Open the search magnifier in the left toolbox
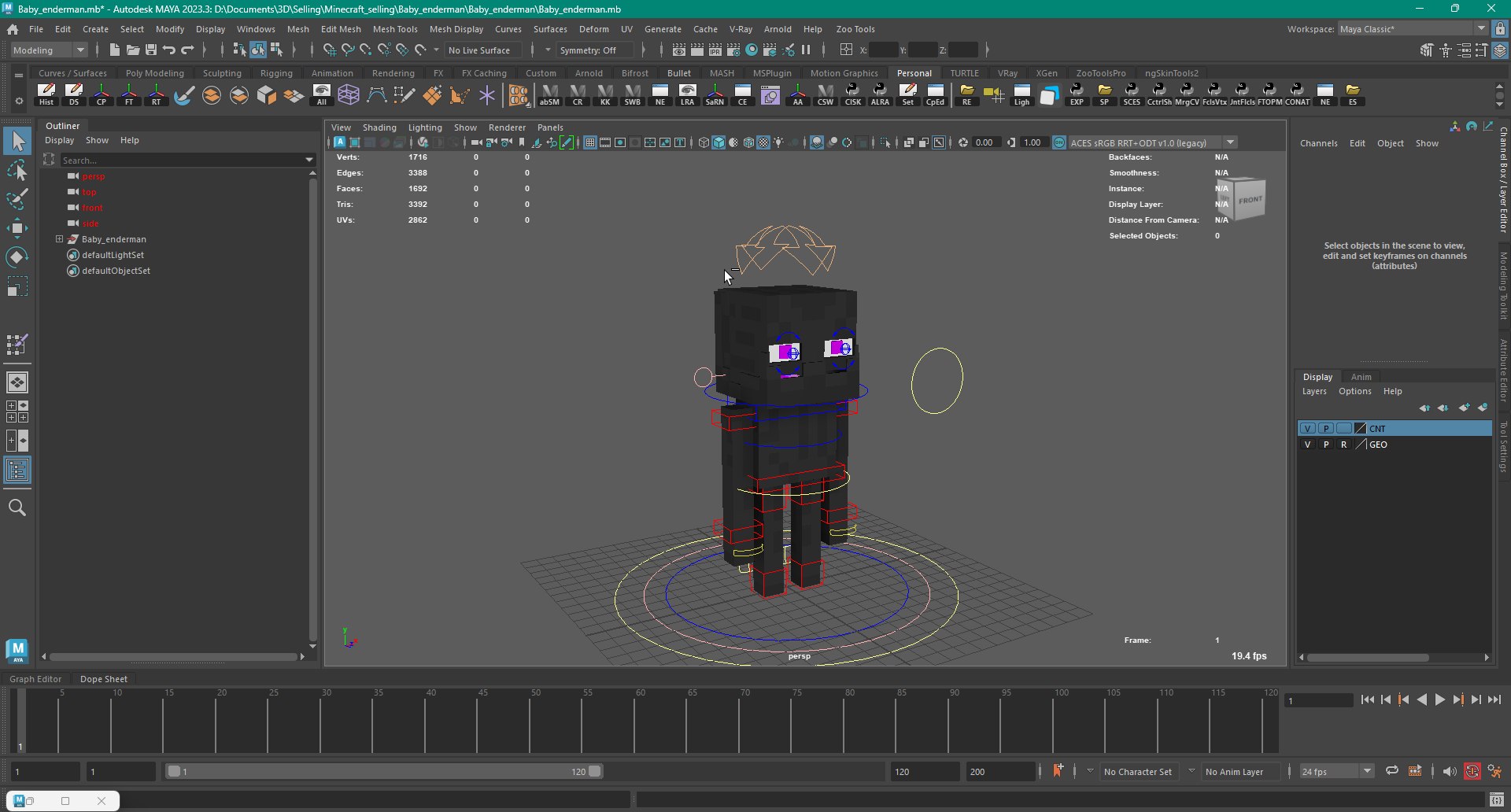Screen dimensions: 1511x812 coord(17,507)
